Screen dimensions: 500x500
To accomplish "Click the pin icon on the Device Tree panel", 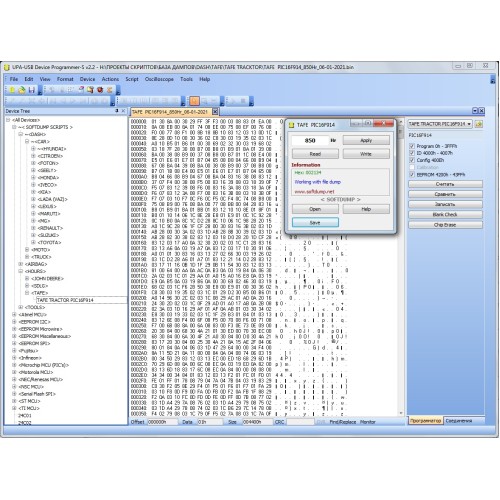I will point(117,111).
